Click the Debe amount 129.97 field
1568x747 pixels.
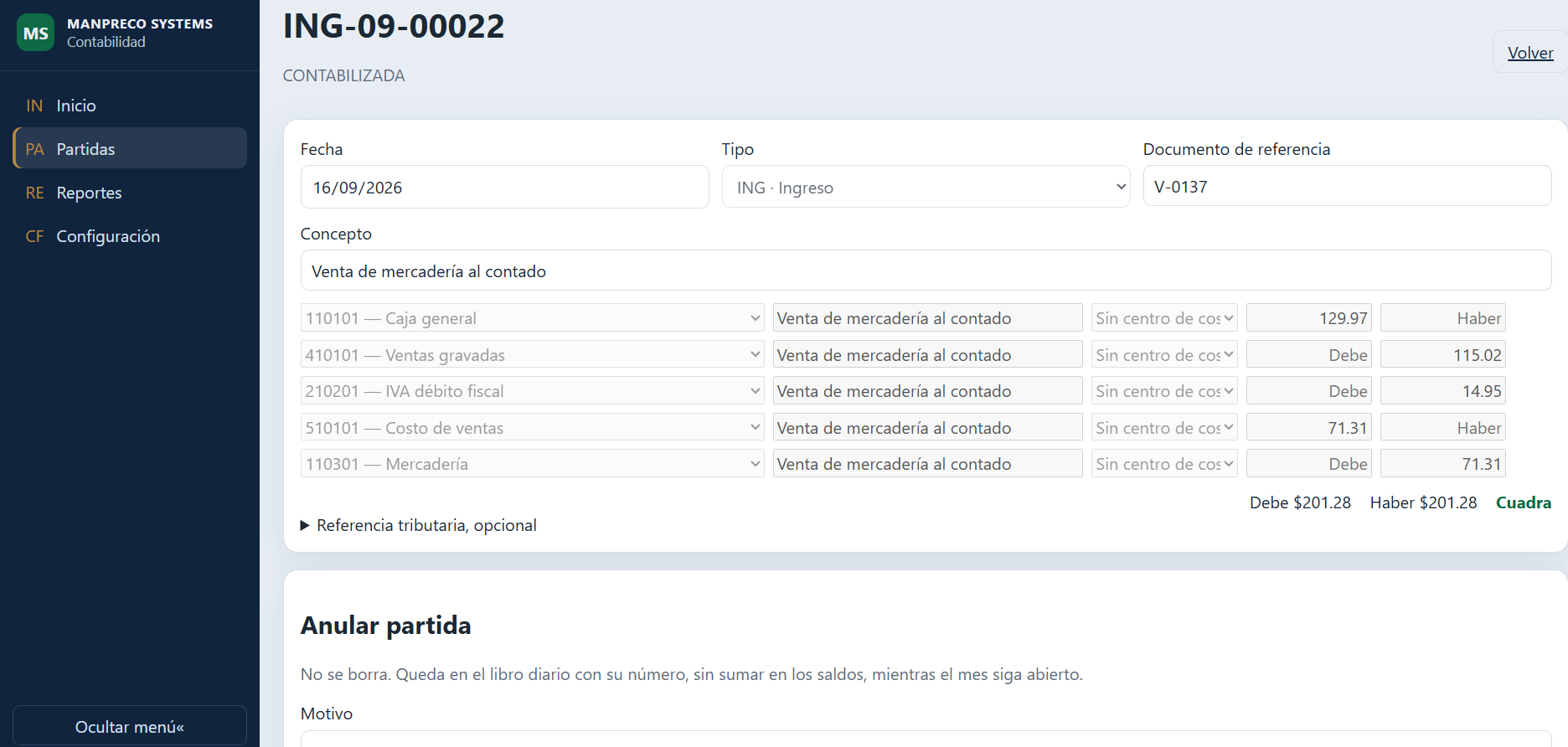click(x=1309, y=318)
